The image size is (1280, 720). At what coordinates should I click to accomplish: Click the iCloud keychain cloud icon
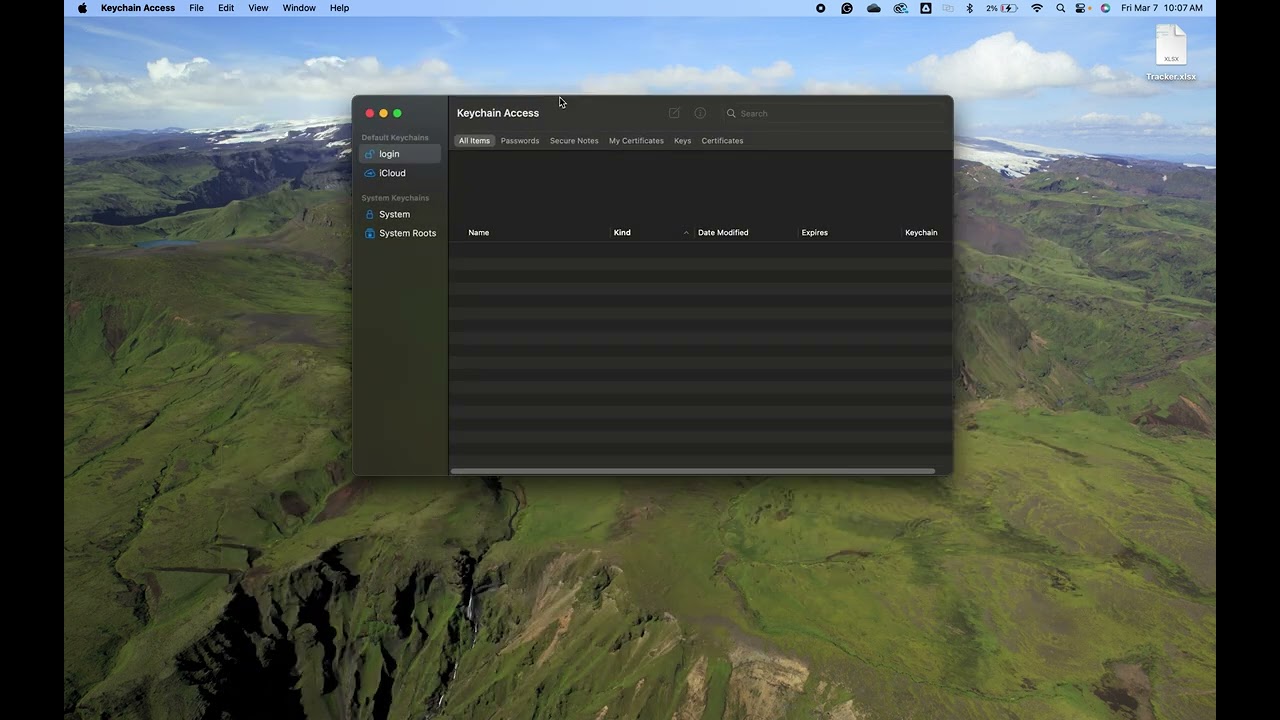point(370,173)
